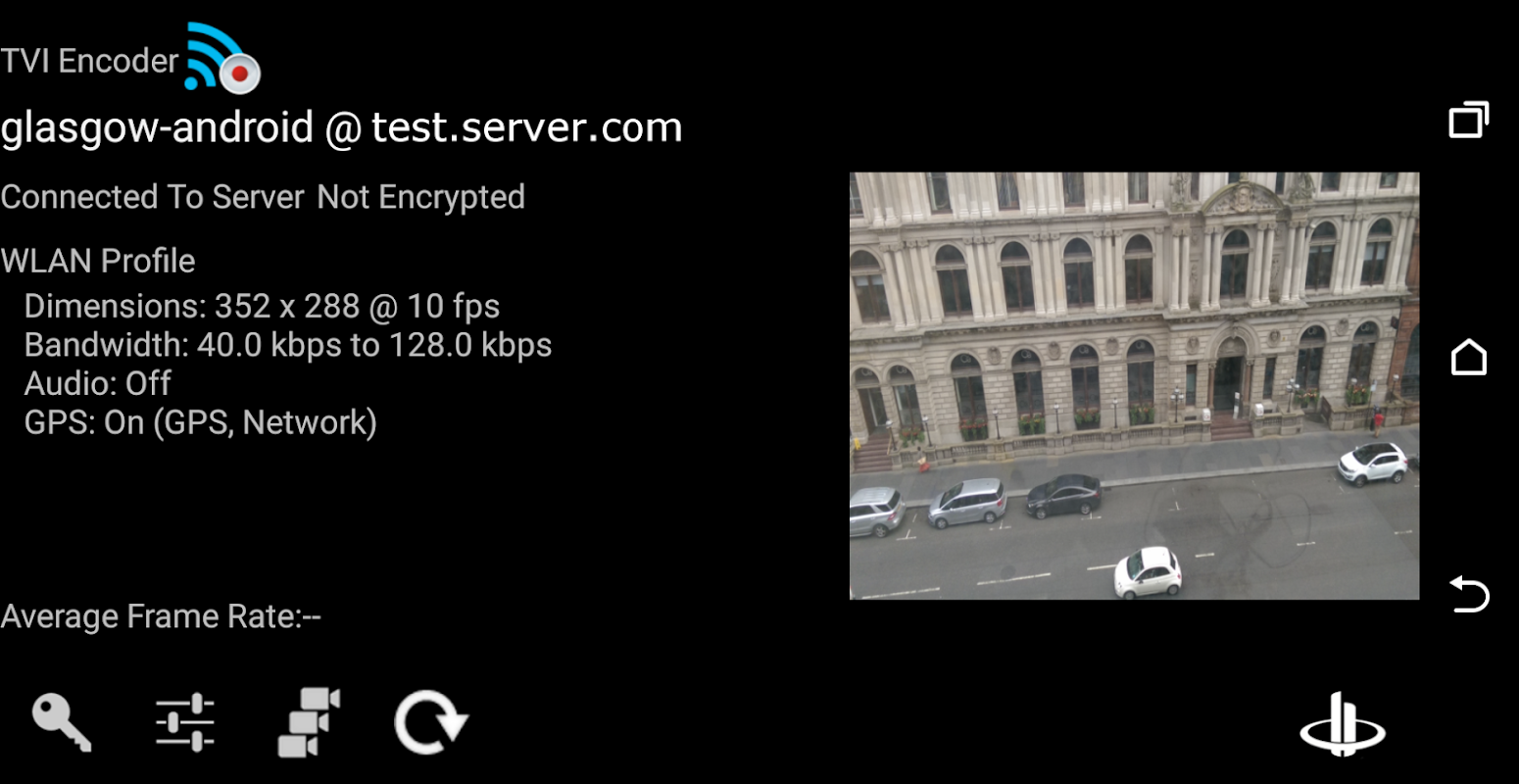Tap the orbit logo icon at bottom right

tap(1343, 724)
